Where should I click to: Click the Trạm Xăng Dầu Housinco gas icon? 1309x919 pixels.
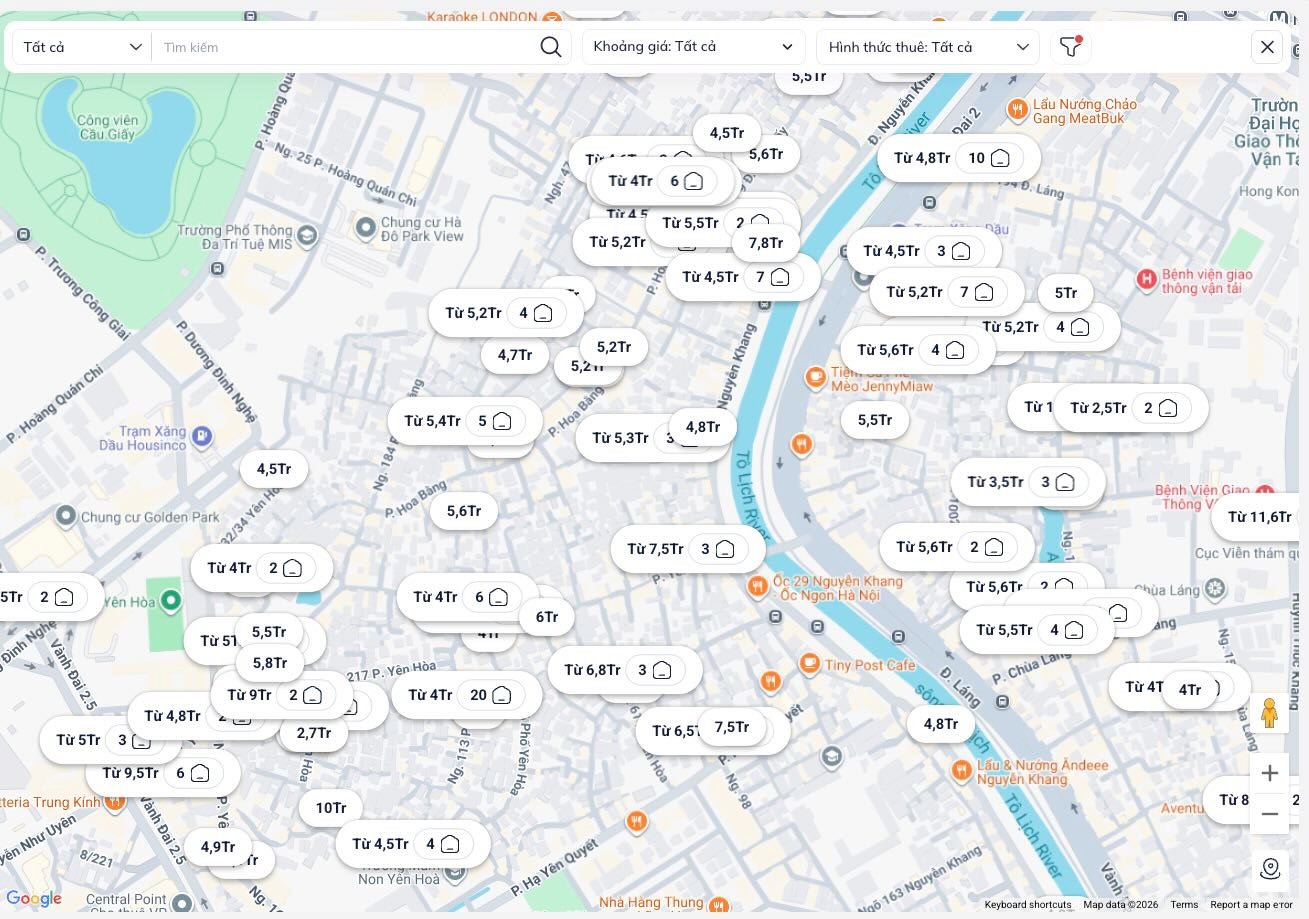(202, 436)
